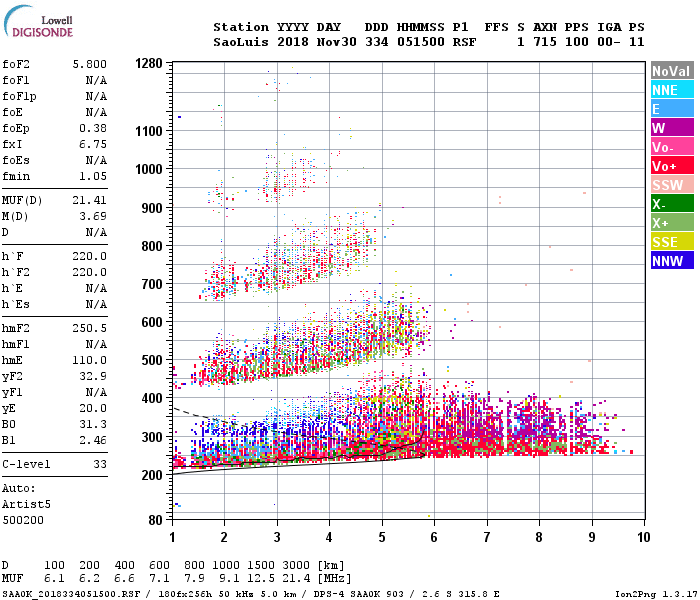Click the foEp value 0.38

point(93,129)
